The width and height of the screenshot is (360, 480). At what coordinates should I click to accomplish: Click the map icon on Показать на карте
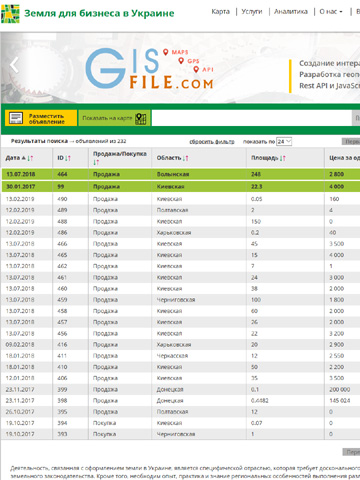pos(141,118)
